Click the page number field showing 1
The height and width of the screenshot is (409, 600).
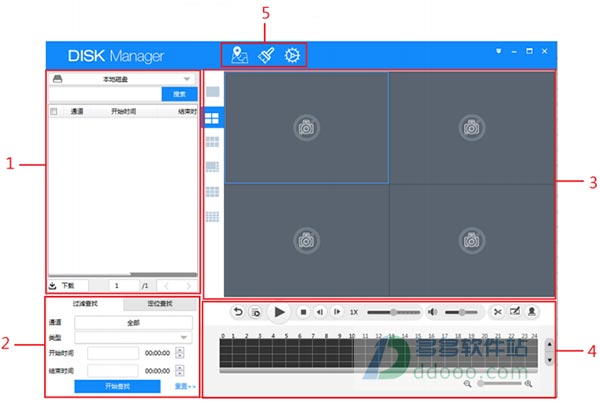click(x=124, y=285)
